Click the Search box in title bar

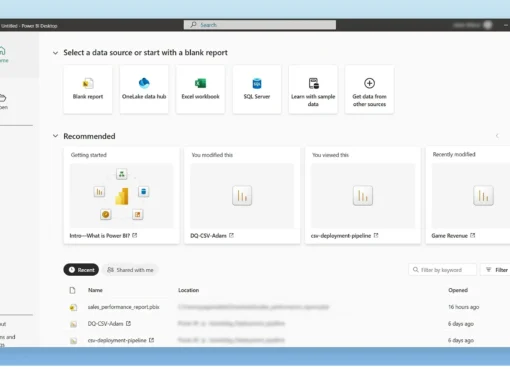260,25
